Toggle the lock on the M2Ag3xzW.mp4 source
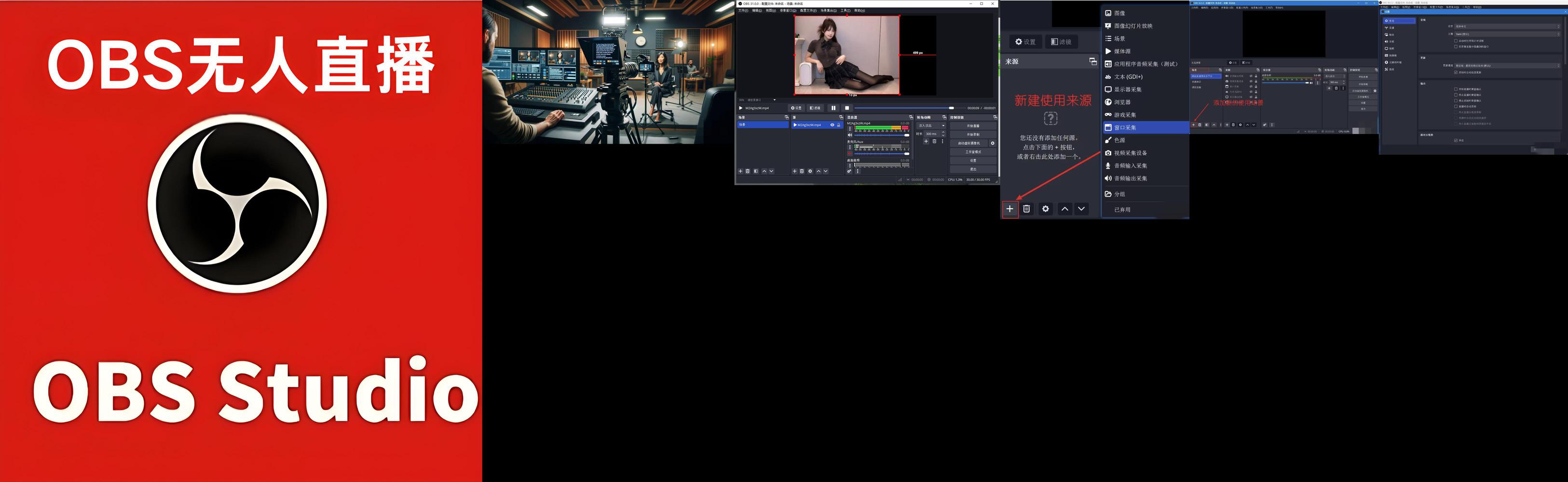1568x482 pixels. pos(839,125)
